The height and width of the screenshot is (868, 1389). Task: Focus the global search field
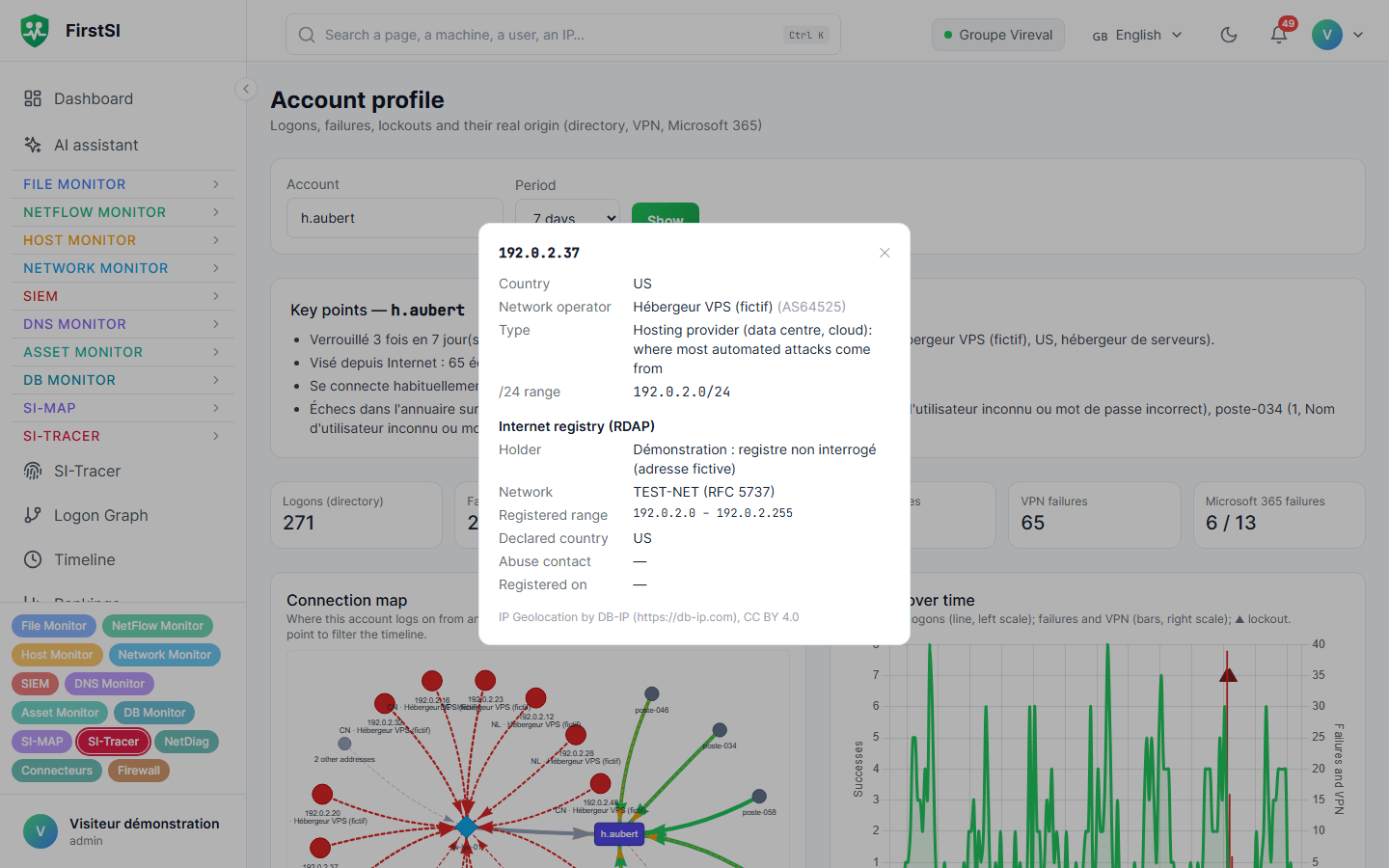point(562,35)
